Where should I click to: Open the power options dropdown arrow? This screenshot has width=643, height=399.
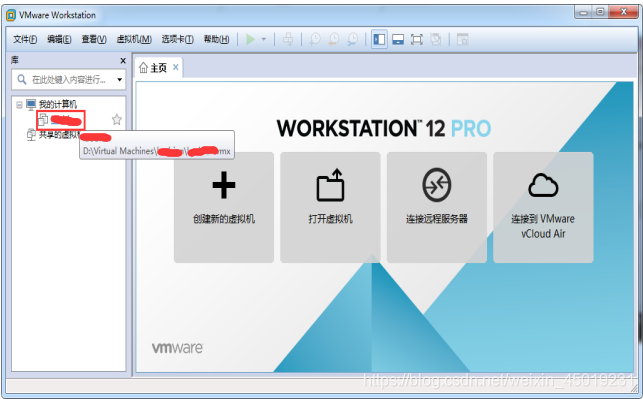pyautogui.click(x=264, y=39)
